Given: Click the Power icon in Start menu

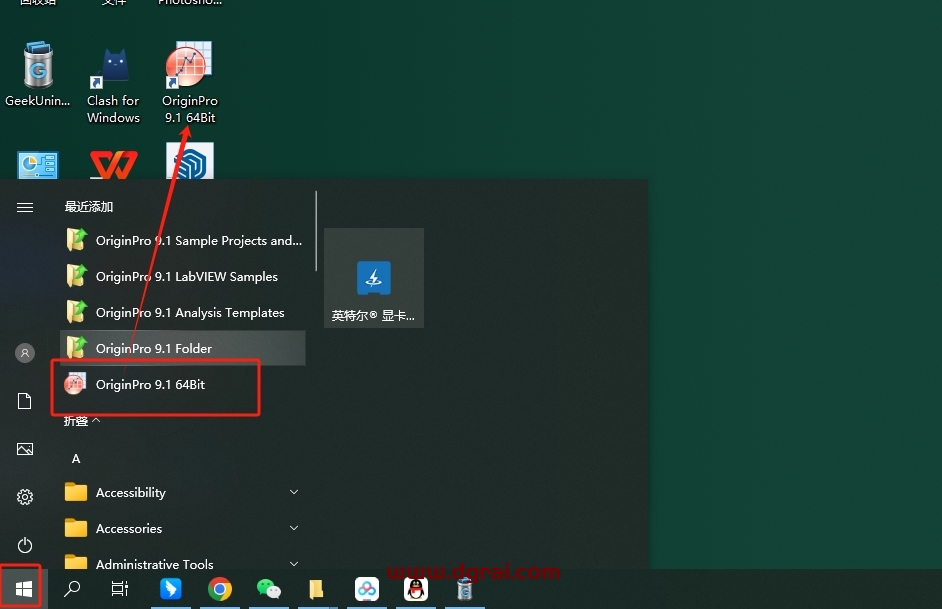Looking at the screenshot, I should pyautogui.click(x=25, y=545).
